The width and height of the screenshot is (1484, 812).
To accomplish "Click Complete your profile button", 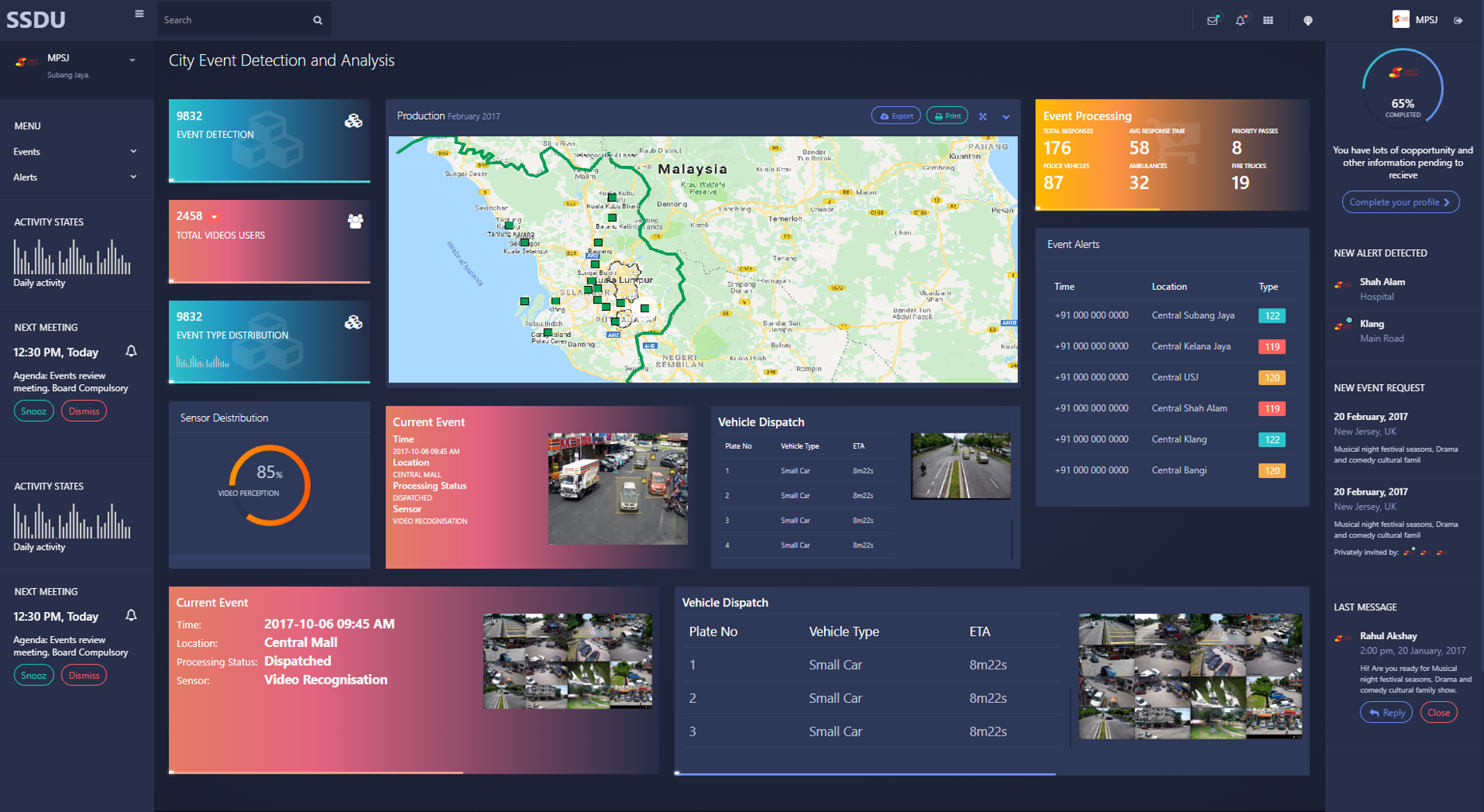I will pos(1400,202).
